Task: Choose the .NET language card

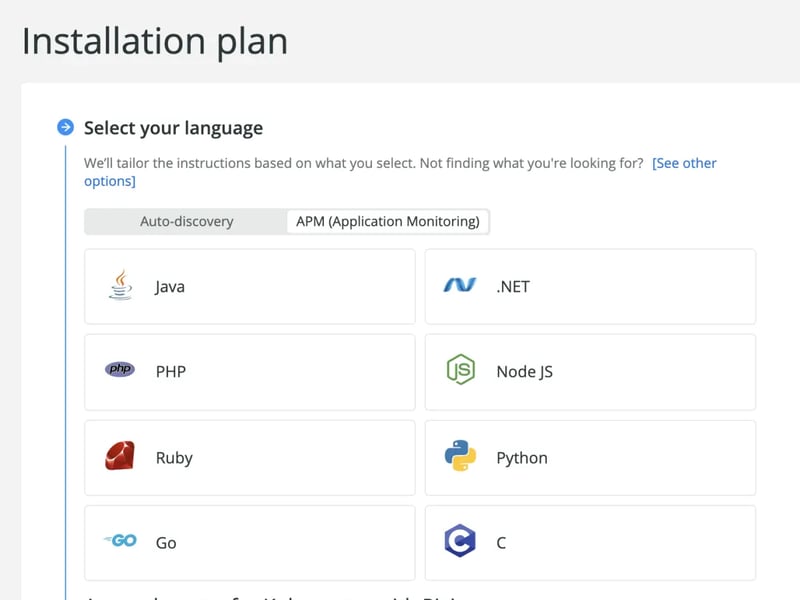Action: 590,287
